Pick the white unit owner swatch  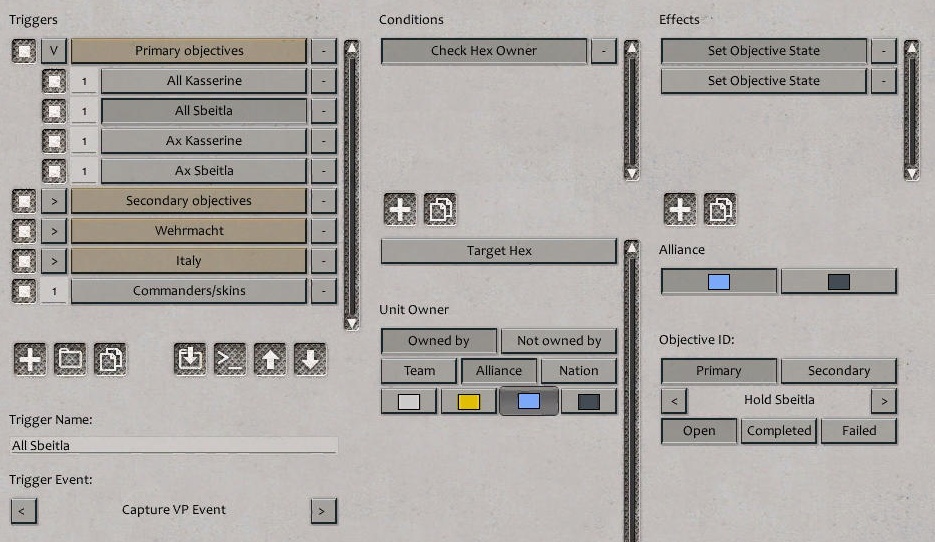pyautogui.click(x=408, y=401)
